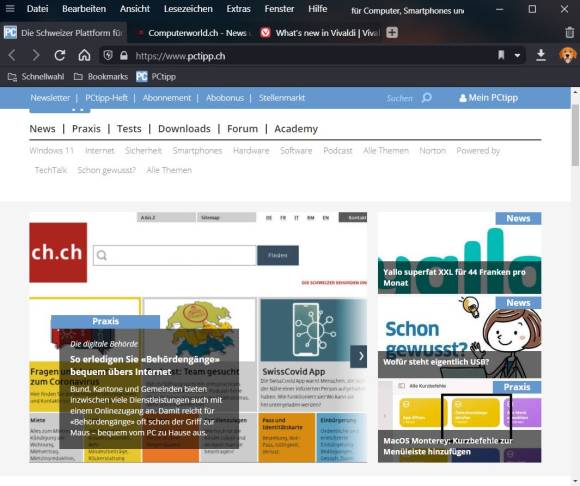Screen dimensions: 580x486
Task: Open the Norton topic link
Action: [432, 151]
